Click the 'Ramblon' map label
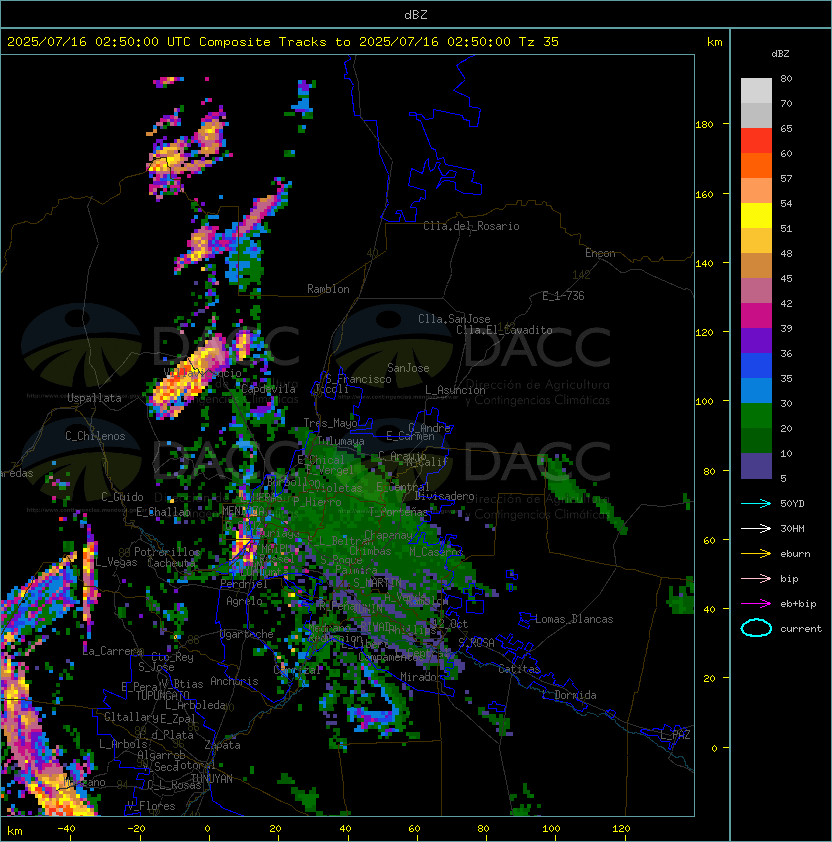The image size is (832, 842). pos(328,289)
